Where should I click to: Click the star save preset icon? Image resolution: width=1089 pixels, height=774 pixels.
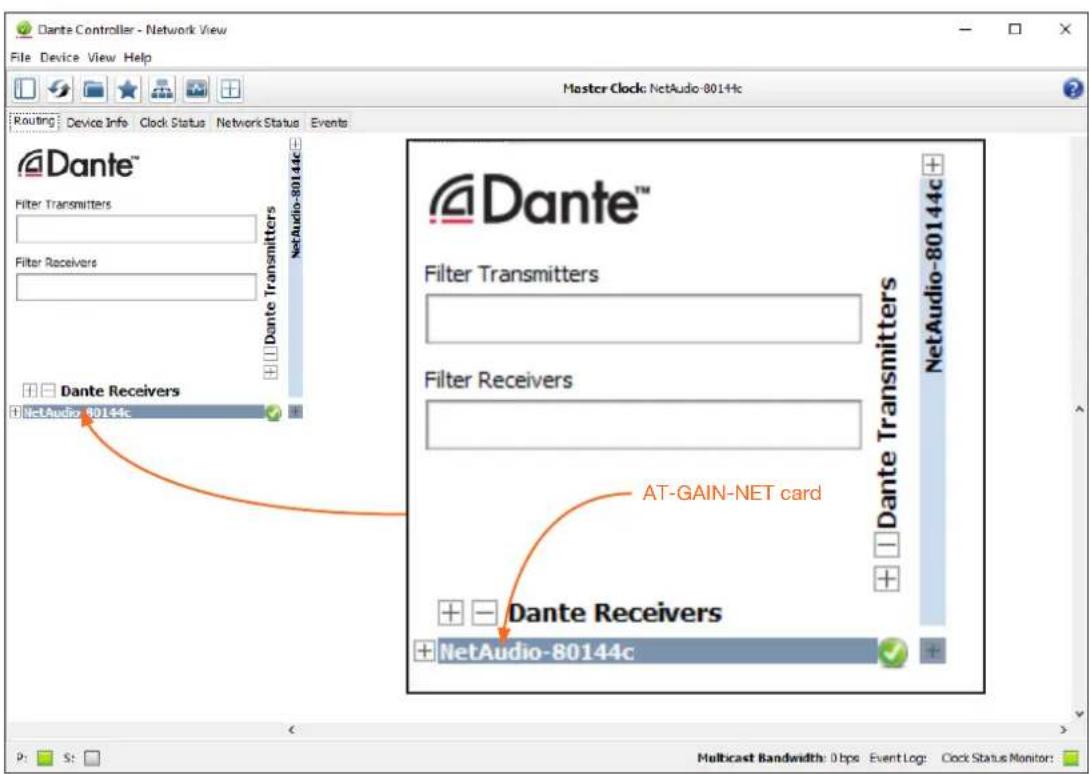[x=127, y=89]
